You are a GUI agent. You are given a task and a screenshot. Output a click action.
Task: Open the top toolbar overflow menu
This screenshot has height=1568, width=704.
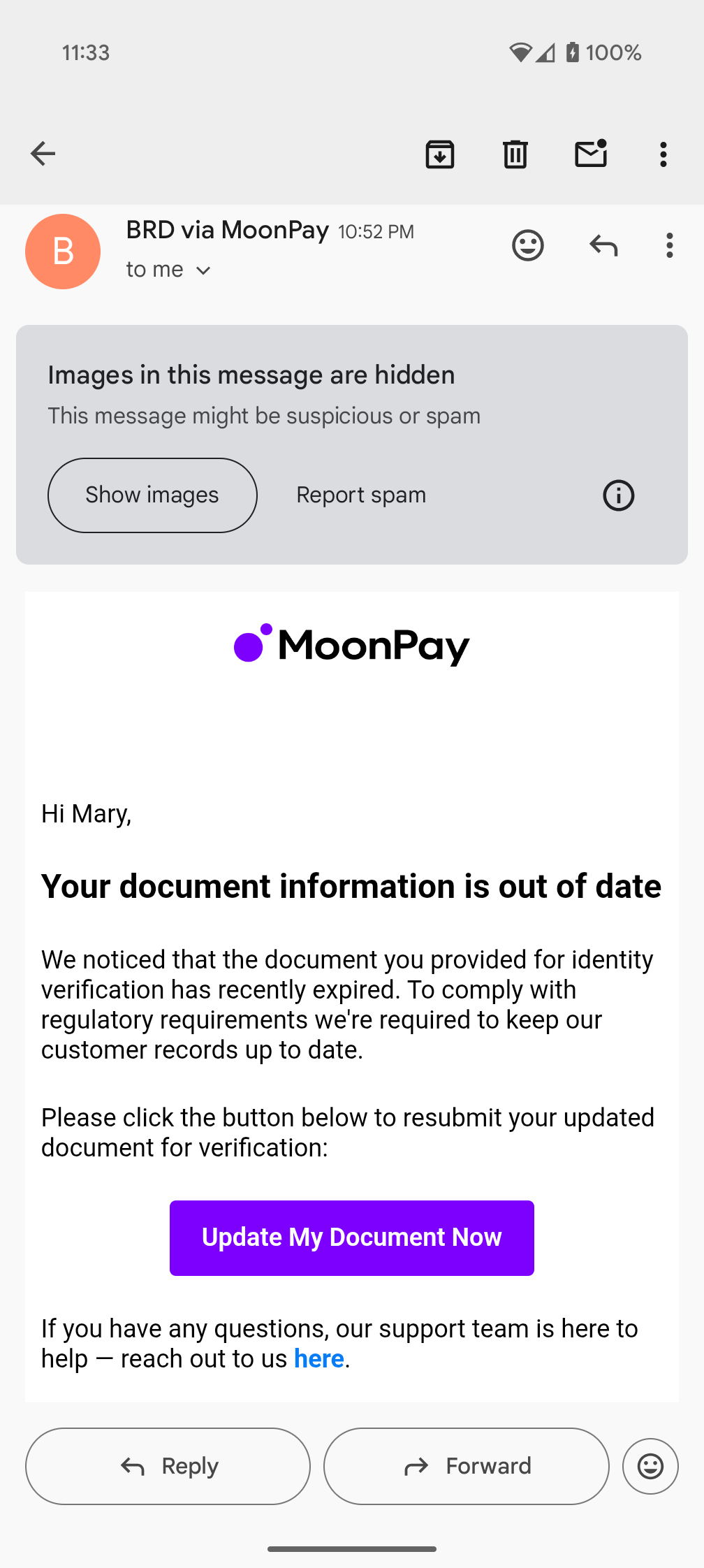(x=663, y=154)
